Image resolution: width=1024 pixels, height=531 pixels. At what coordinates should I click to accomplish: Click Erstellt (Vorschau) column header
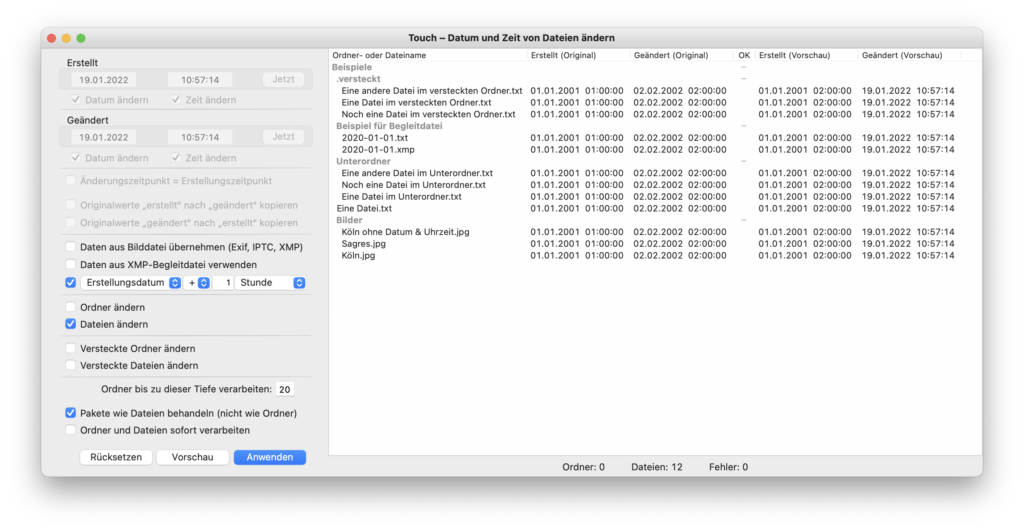806,56
